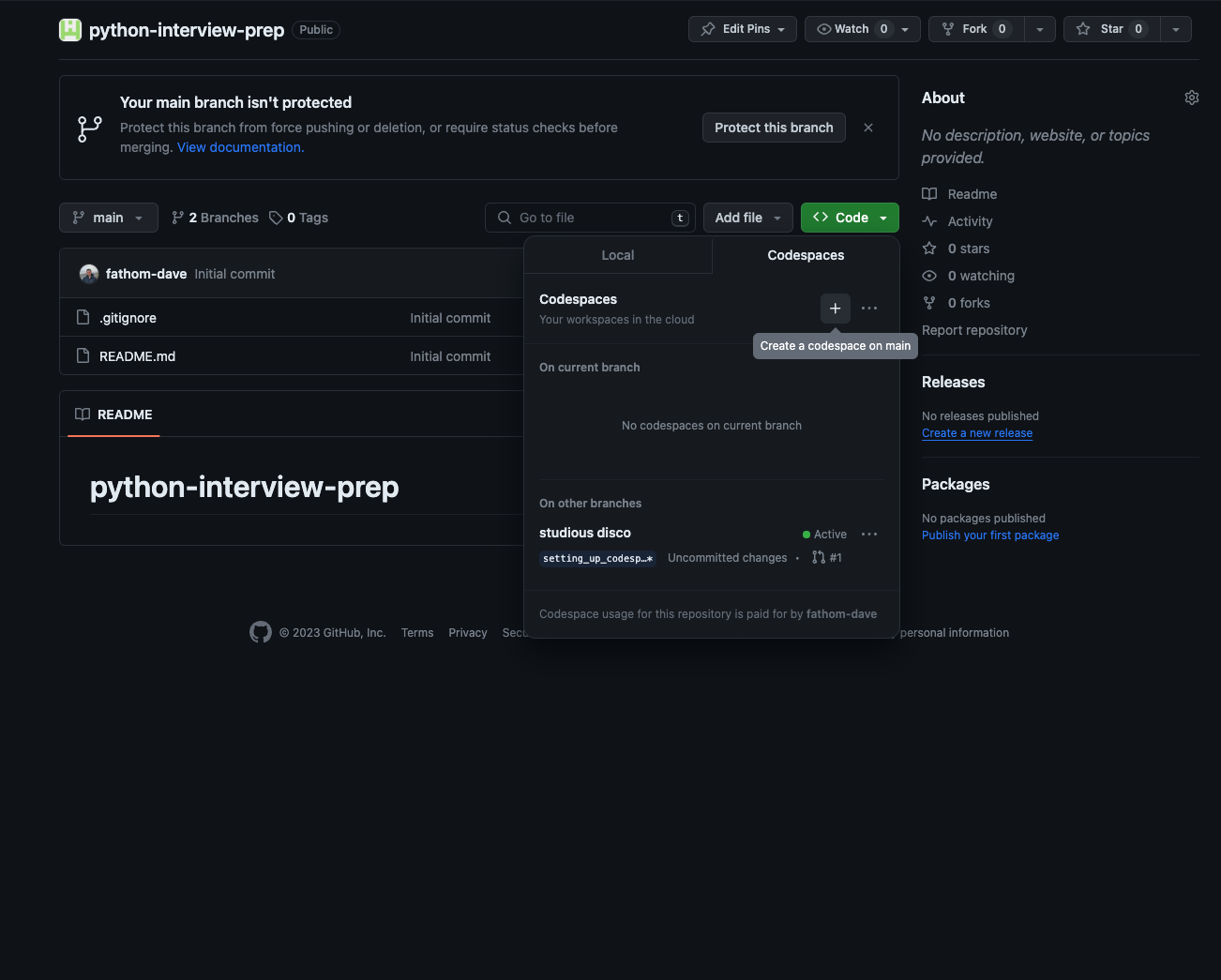The height and width of the screenshot is (980, 1221).
Task: Open the main branch selector dropdown
Action: [109, 218]
